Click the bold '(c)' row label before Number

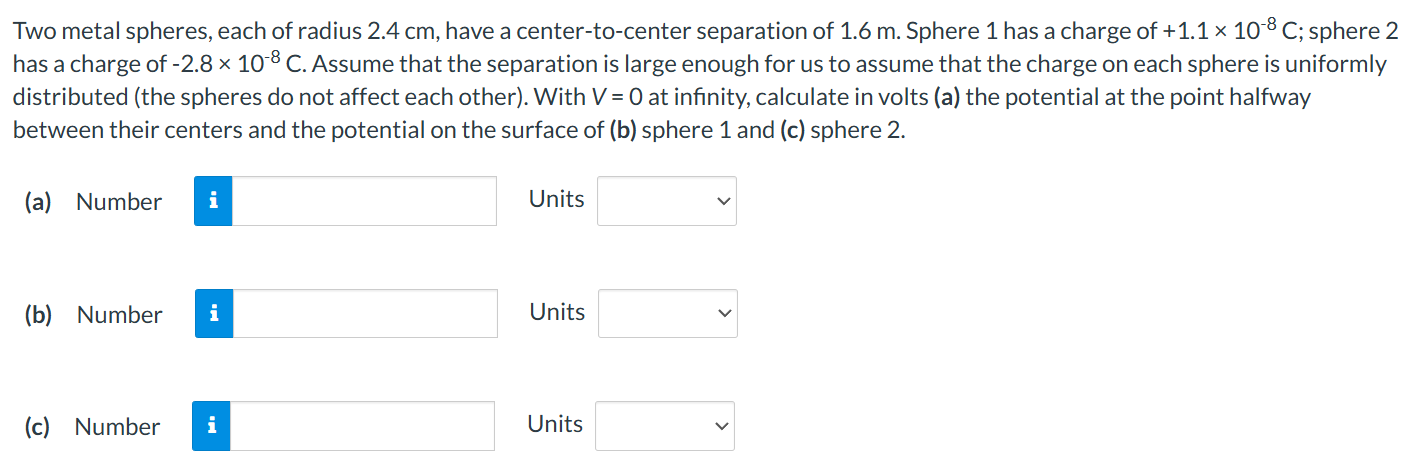(37, 427)
